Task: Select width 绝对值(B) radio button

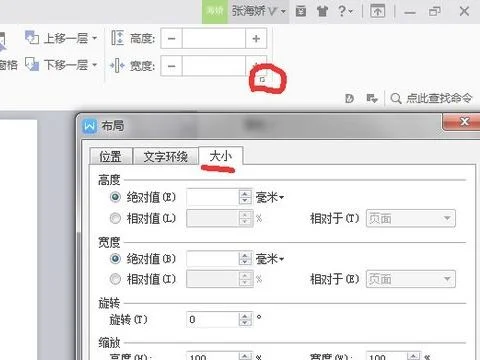Action: click(x=115, y=259)
